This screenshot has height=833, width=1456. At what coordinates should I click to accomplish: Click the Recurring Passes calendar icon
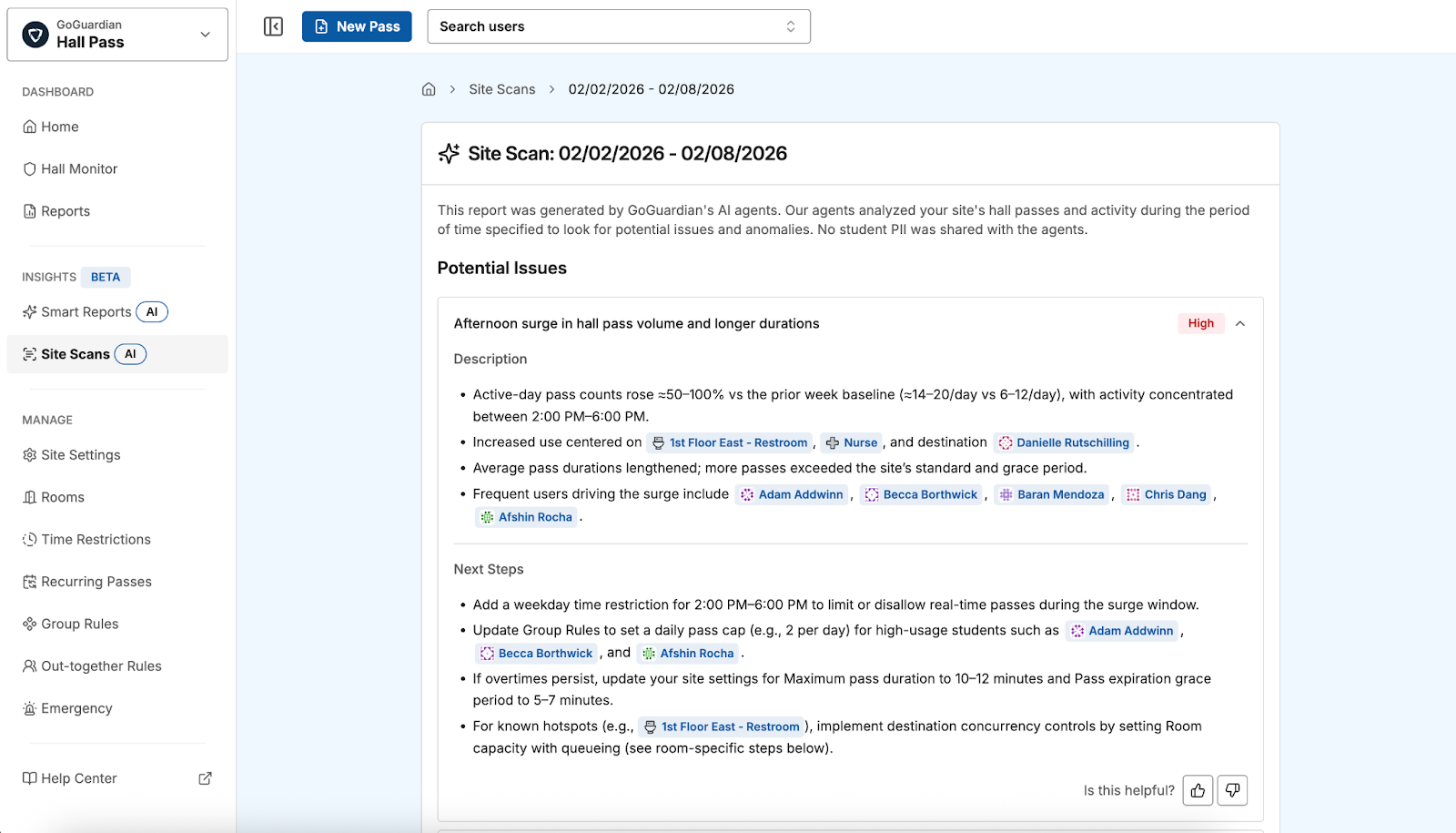30,582
